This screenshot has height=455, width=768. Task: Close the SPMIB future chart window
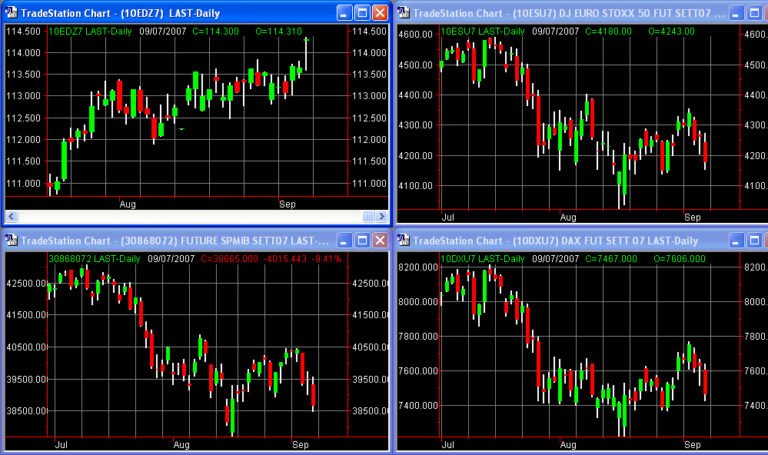click(x=380, y=240)
